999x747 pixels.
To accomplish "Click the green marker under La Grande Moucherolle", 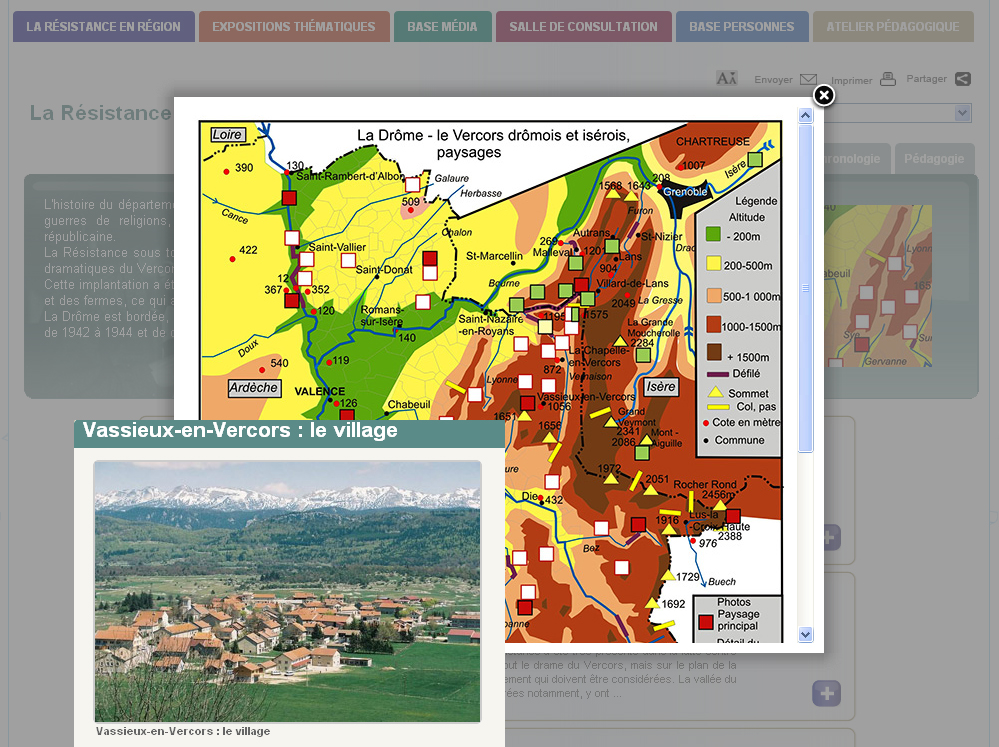I will [x=643, y=355].
